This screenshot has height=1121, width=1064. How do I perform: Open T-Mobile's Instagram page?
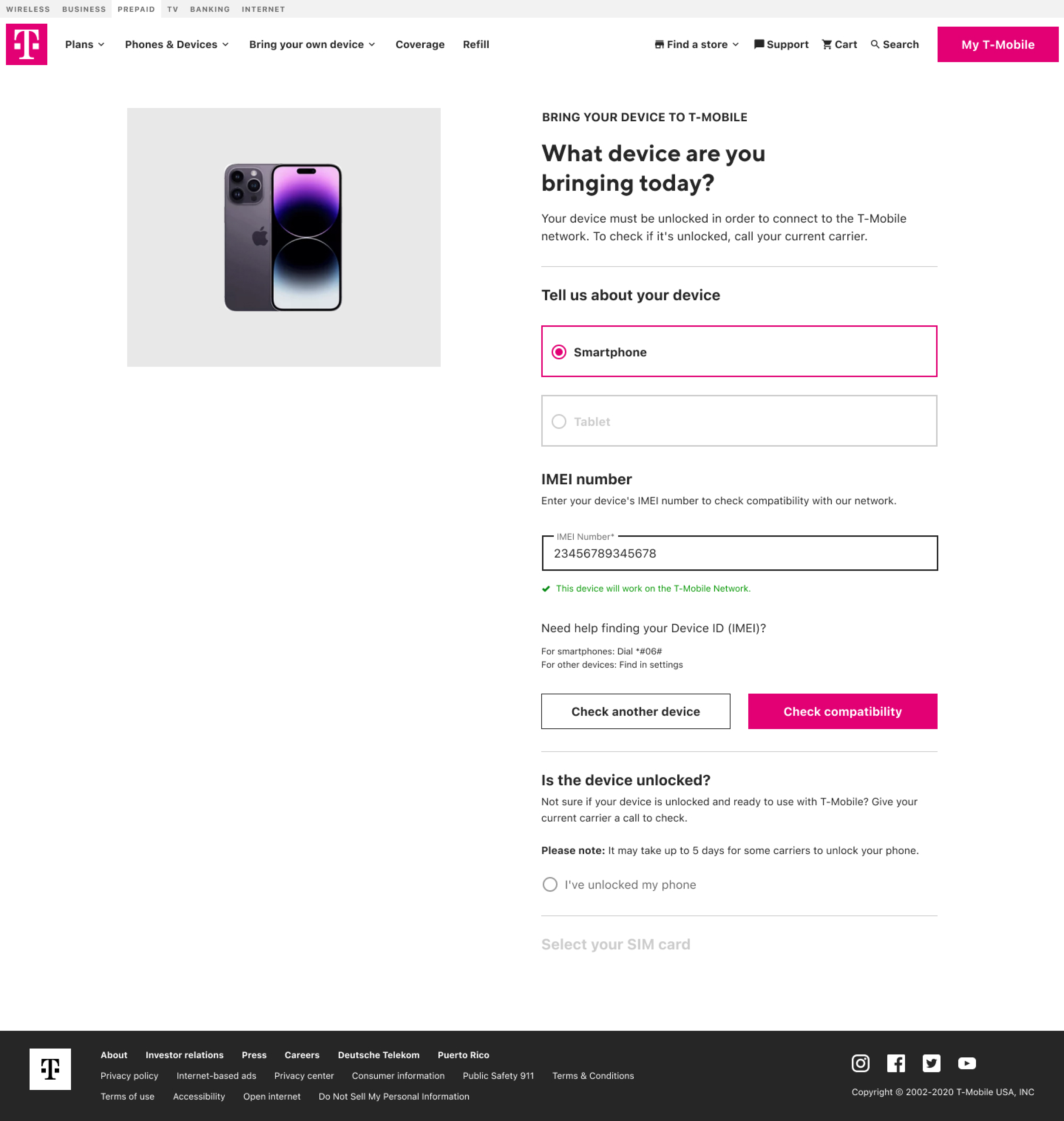[x=860, y=1063]
